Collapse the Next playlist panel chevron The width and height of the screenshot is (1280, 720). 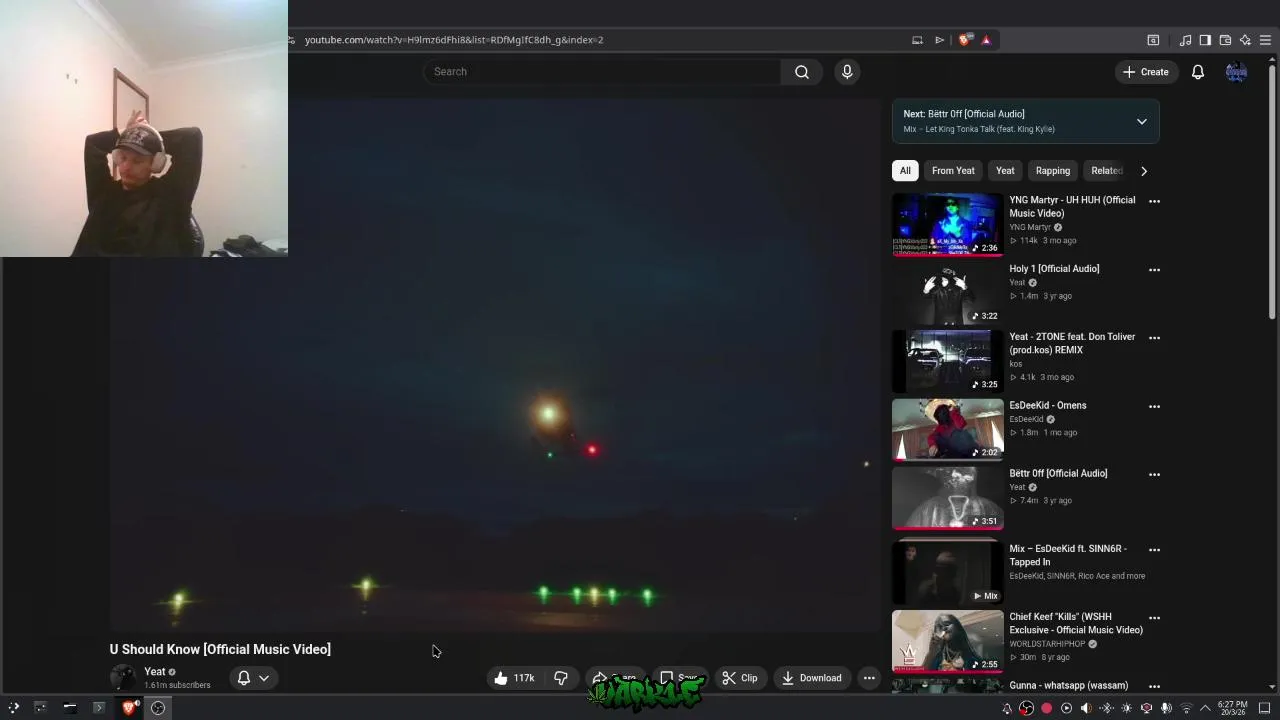[x=1142, y=121]
